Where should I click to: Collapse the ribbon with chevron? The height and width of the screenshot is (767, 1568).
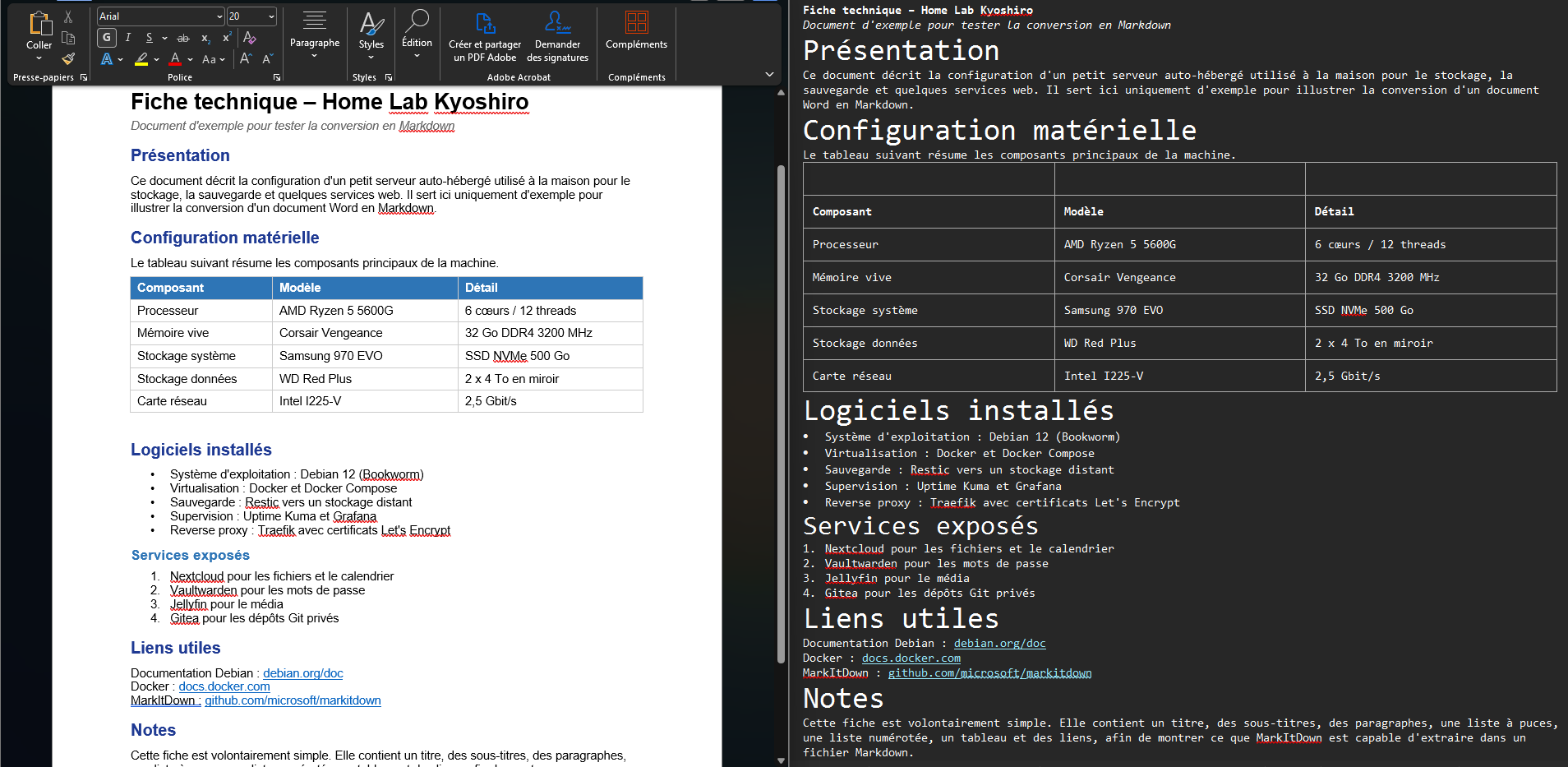coord(769,74)
